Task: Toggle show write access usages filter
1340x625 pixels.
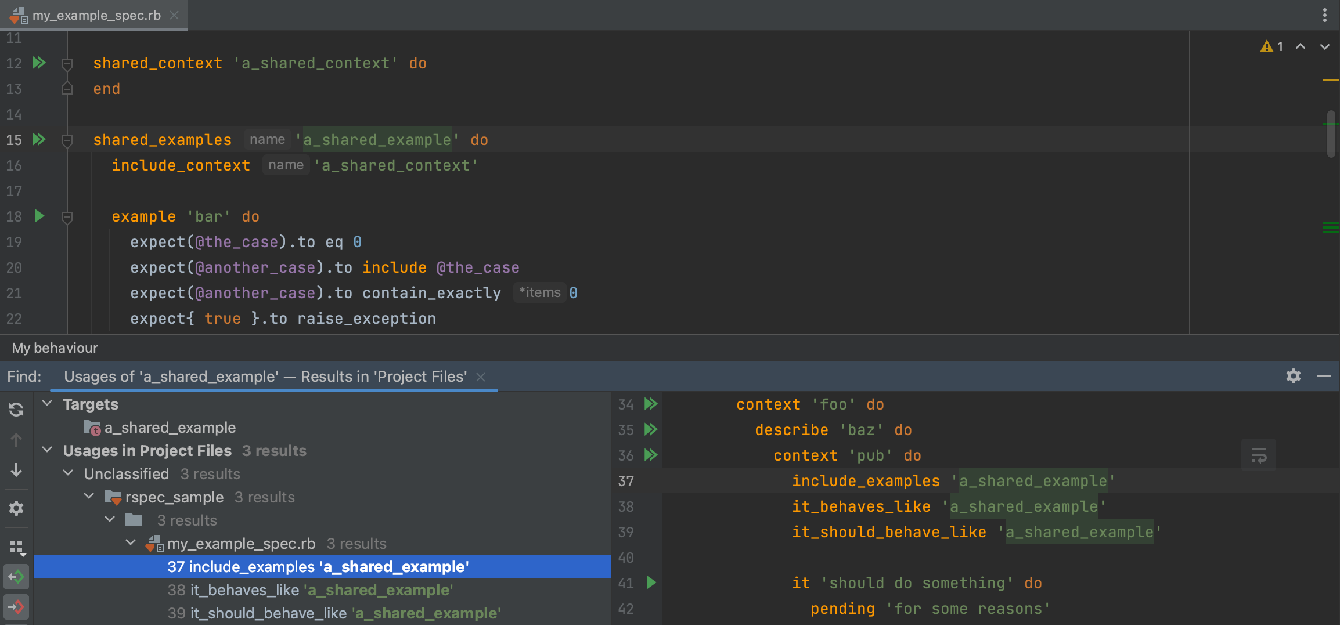Action: point(16,607)
